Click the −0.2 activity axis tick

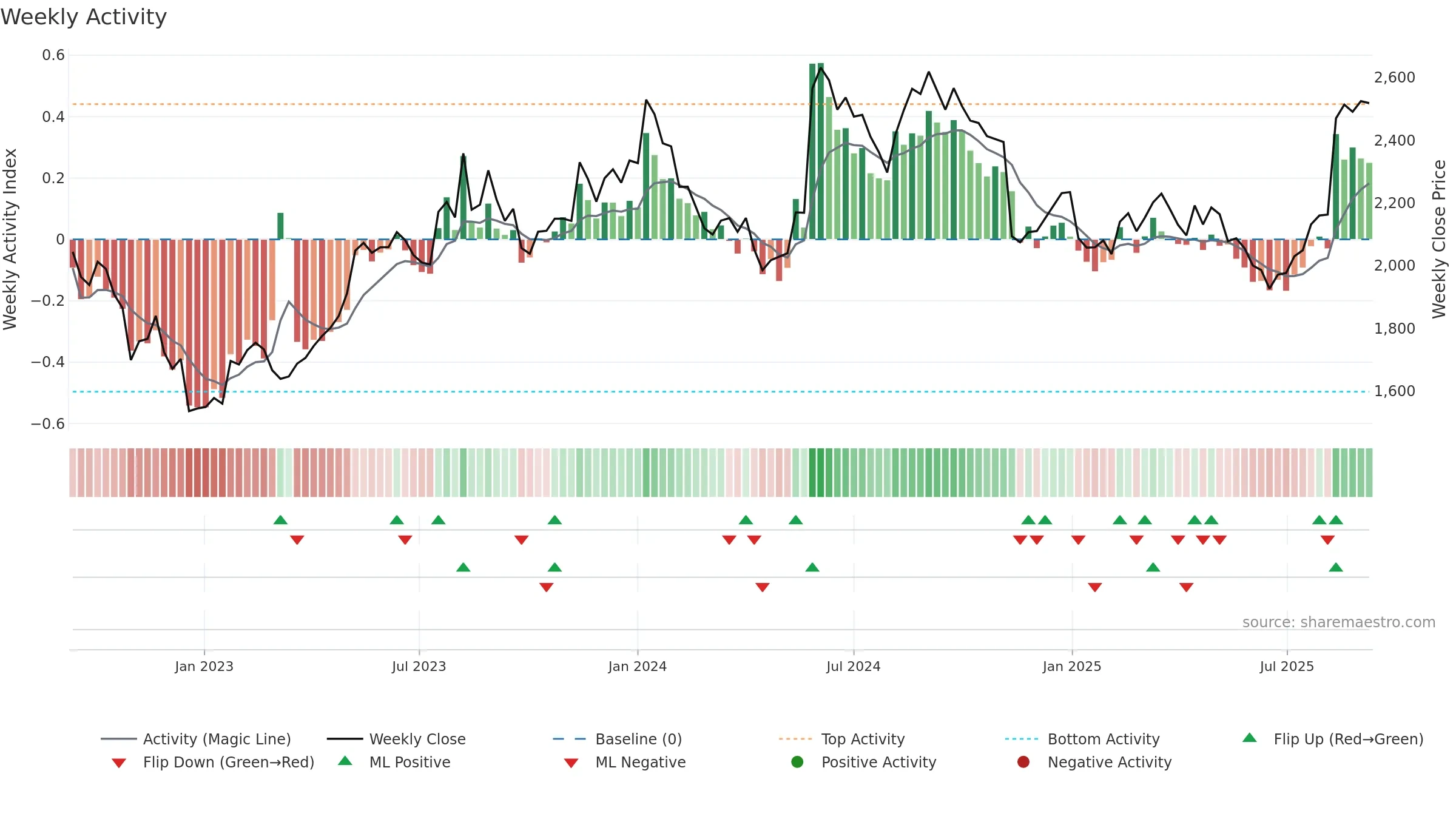[x=48, y=301]
